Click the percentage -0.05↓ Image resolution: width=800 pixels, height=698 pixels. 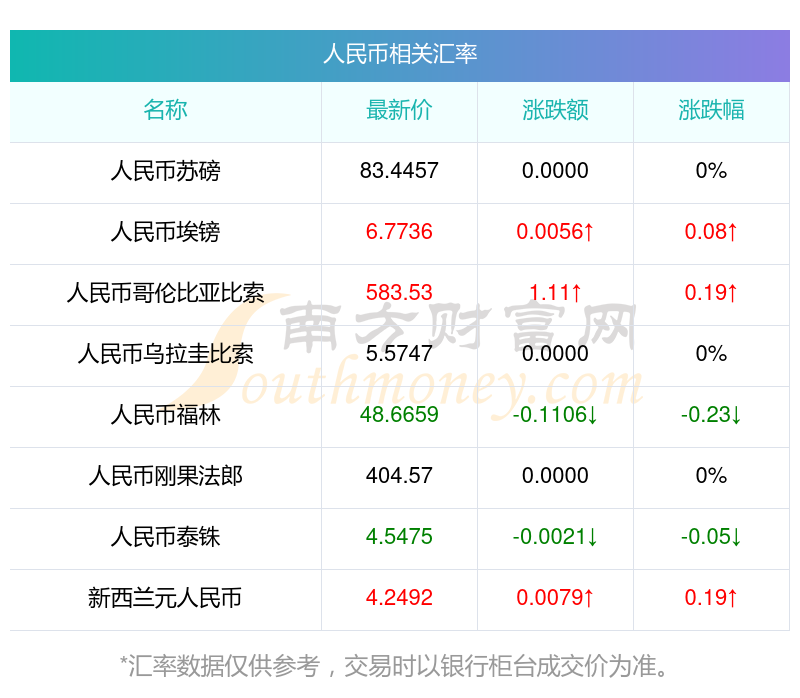711,537
